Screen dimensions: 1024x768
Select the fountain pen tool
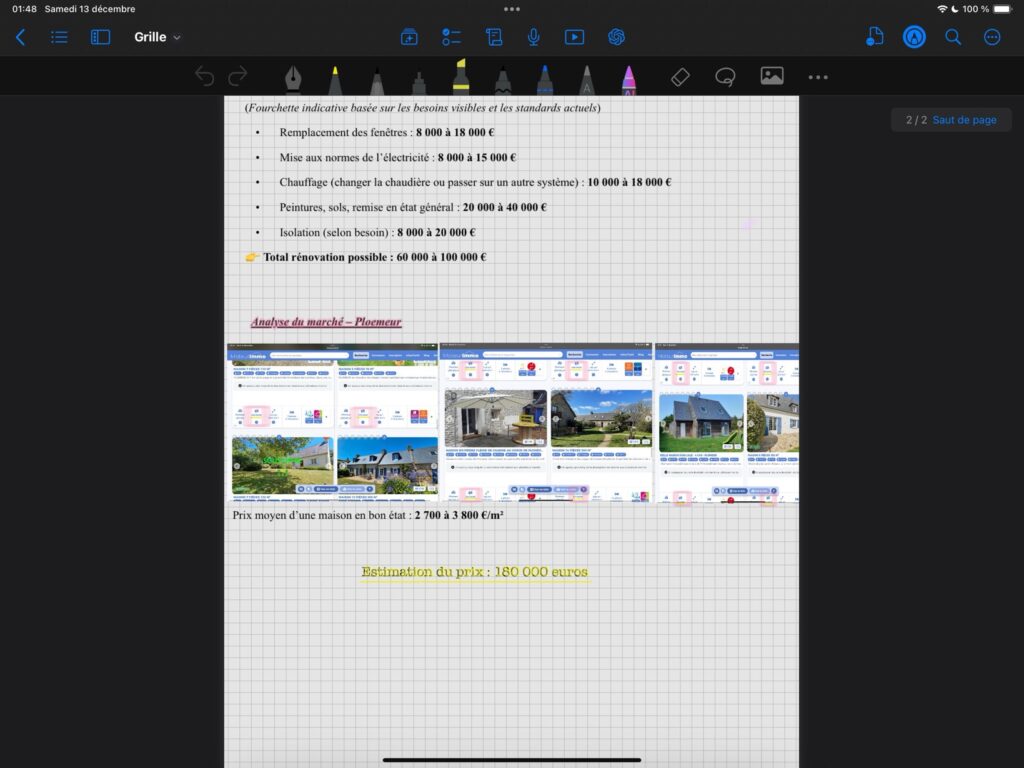pyautogui.click(x=293, y=78)
